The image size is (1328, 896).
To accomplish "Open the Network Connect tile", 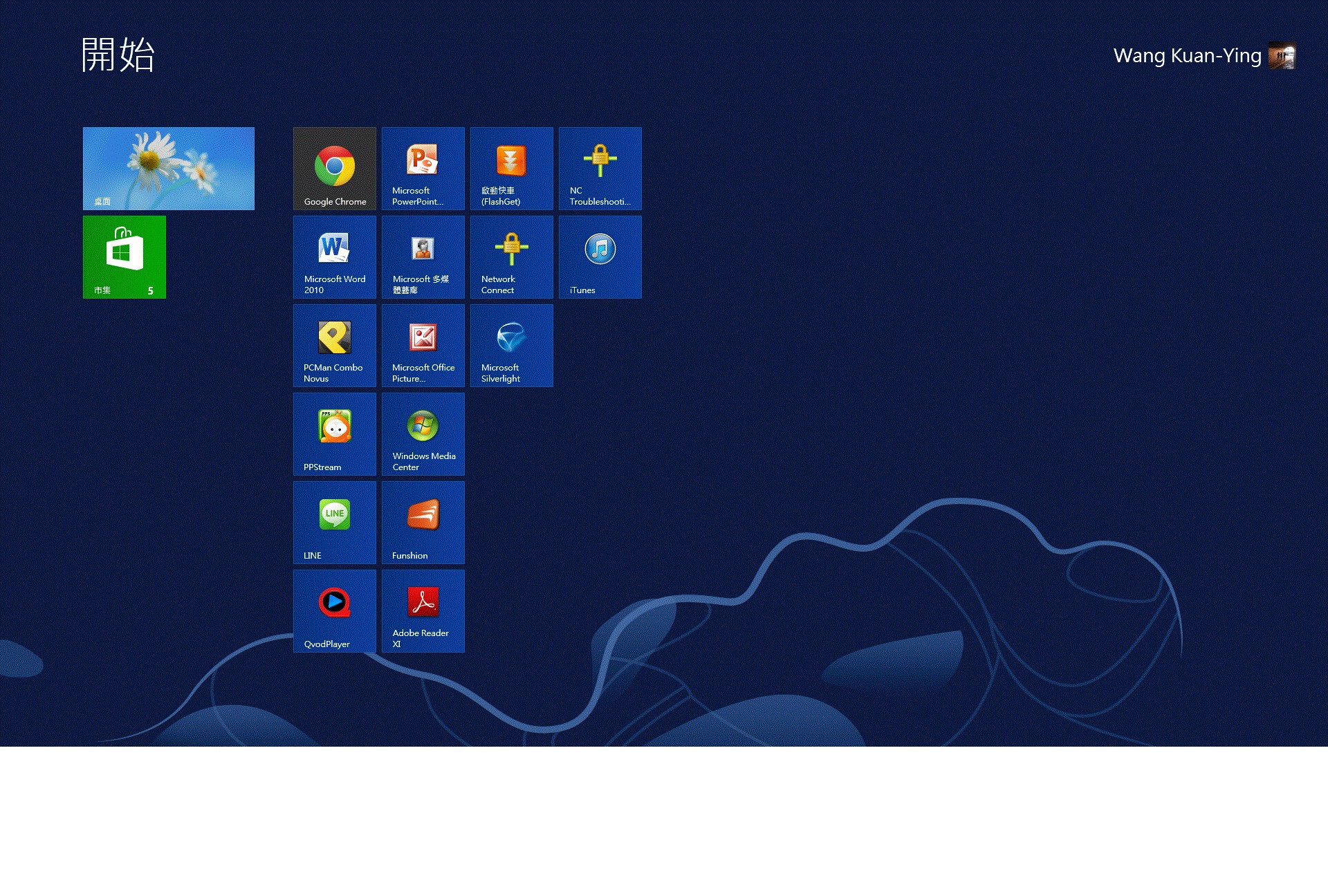I will tap(512, 257).
